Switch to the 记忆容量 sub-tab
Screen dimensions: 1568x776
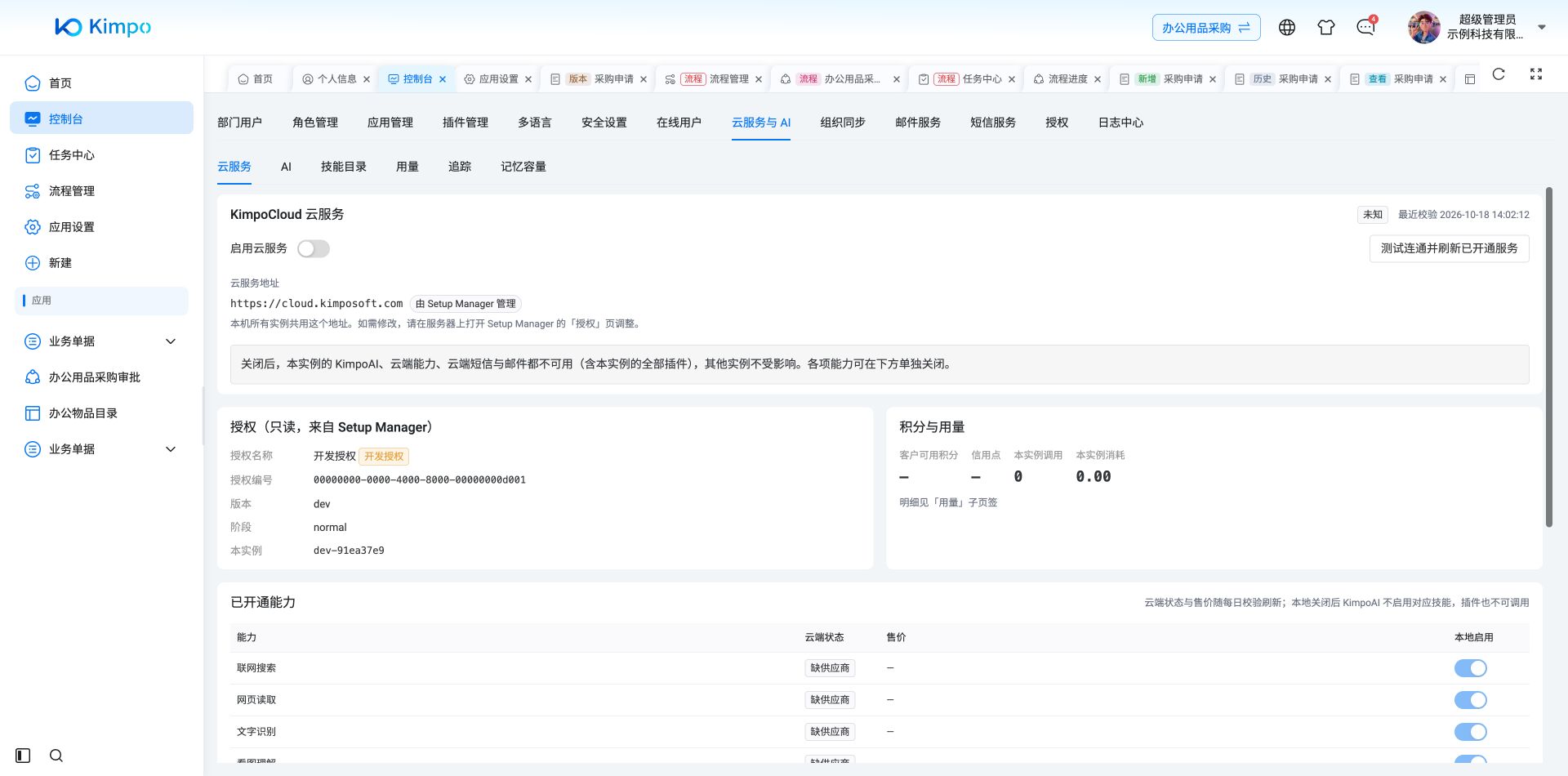(x=523, y=167)
